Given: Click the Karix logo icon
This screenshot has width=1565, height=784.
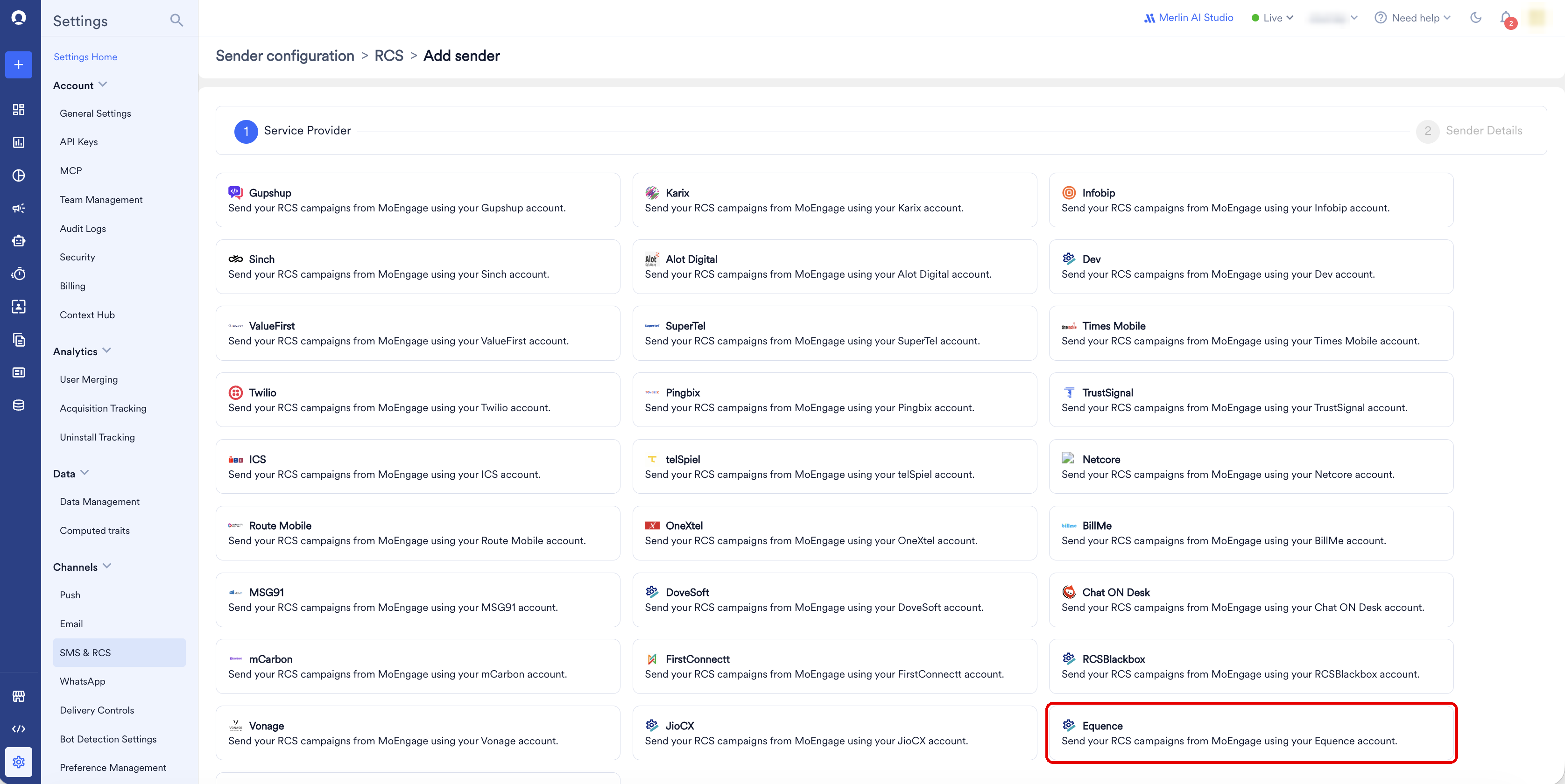Looking at the screenshot, I should coord(652,193).
